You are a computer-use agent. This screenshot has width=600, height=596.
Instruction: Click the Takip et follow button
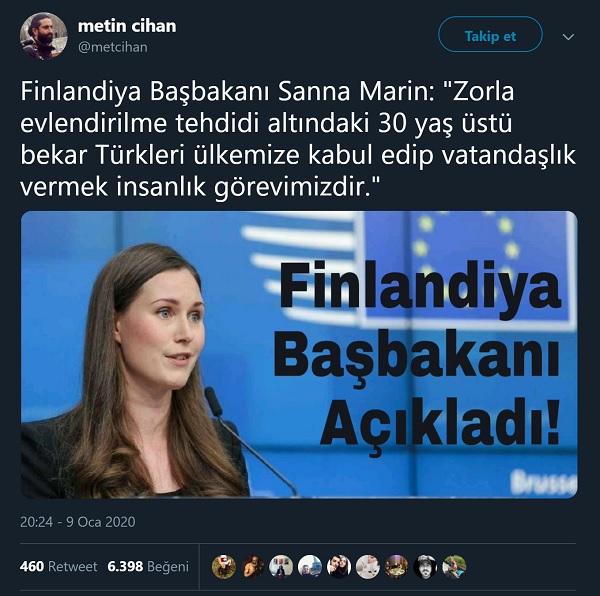[490, 35]
